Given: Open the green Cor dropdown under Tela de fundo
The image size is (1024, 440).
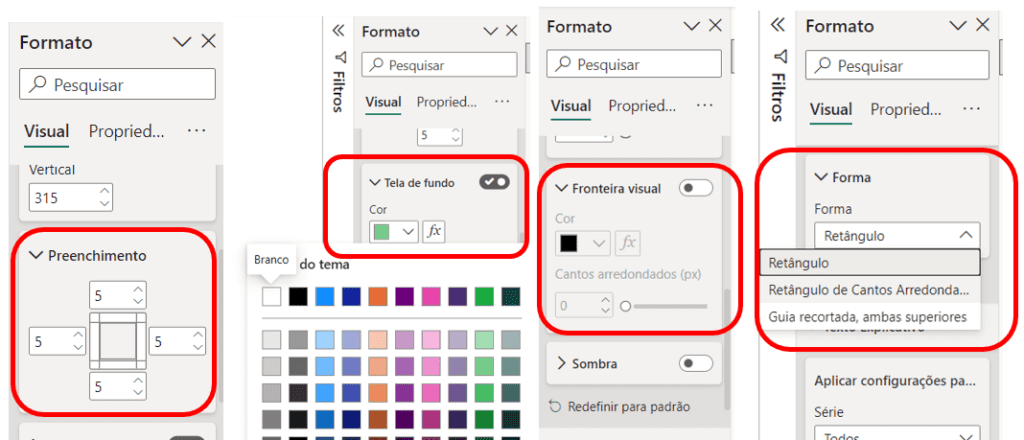Looking at the screenshot, I should tap(394, 231).
